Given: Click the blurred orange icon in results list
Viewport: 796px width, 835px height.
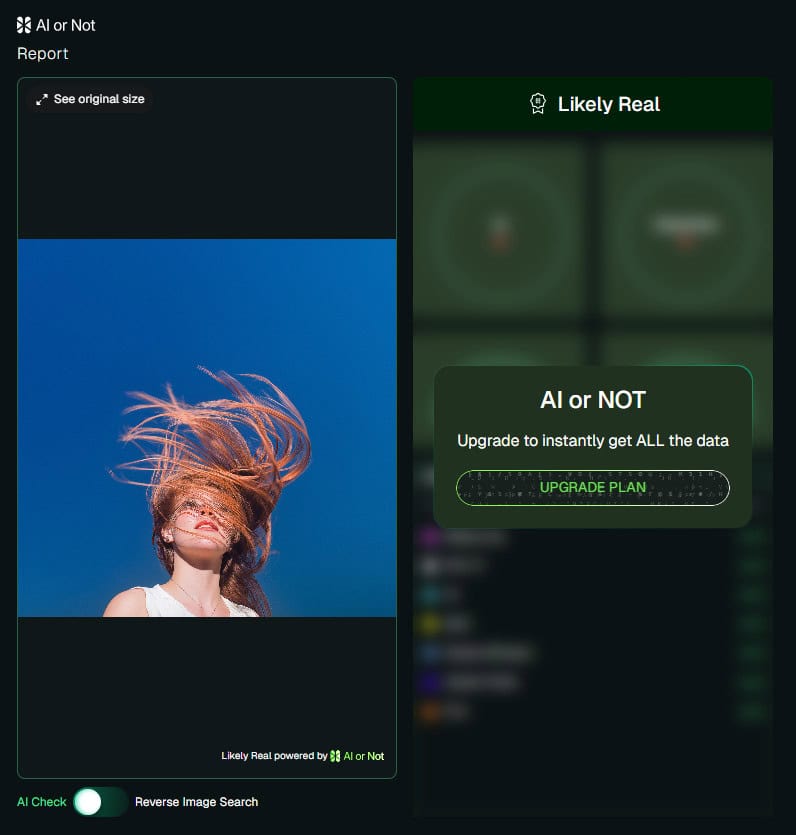Looking at the screenshot, I should tap(431, 712).
